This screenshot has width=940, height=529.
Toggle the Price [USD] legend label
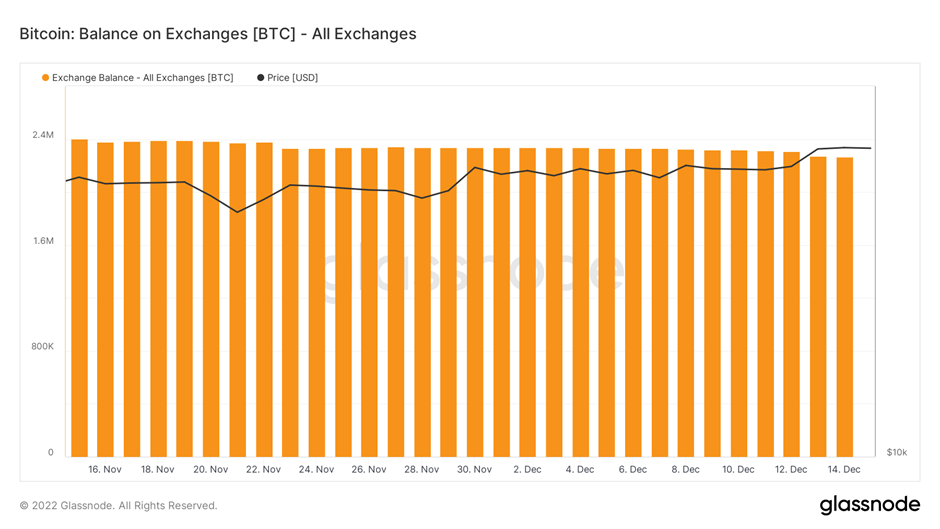pyautogui.click(x=292, y=78)
